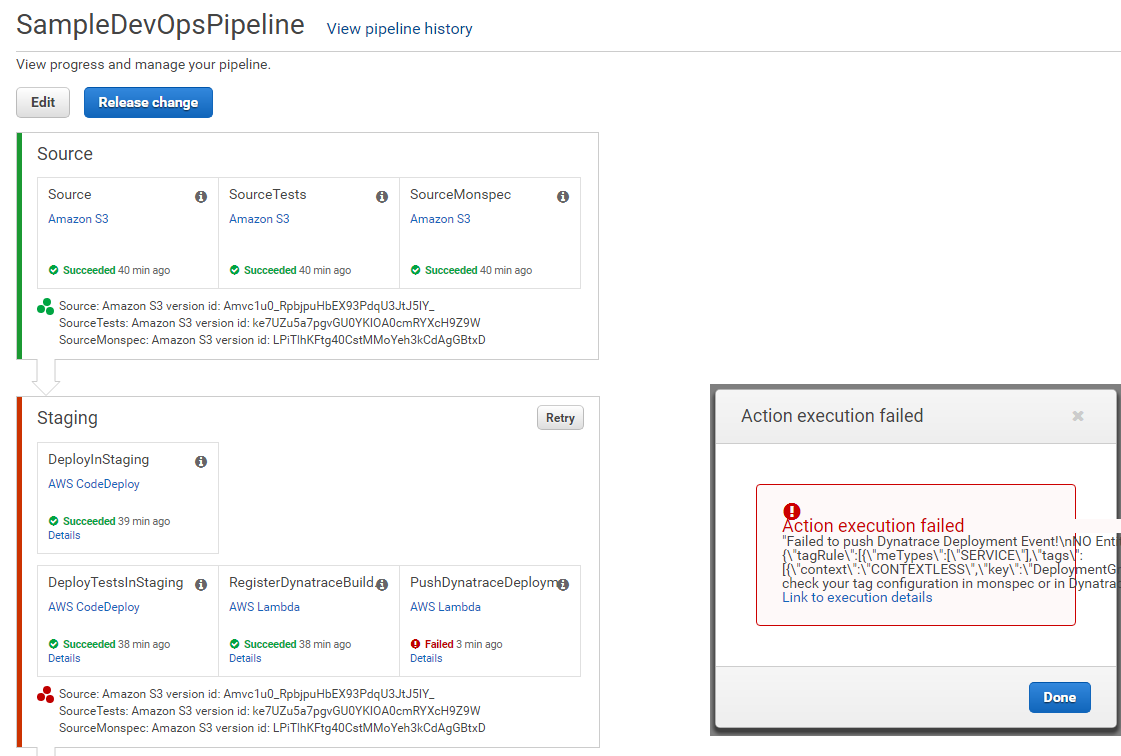This screenshot has height=756, width=1121.
Task: Click red 'Action execution failed' error heading
Action: coord(873,526)
